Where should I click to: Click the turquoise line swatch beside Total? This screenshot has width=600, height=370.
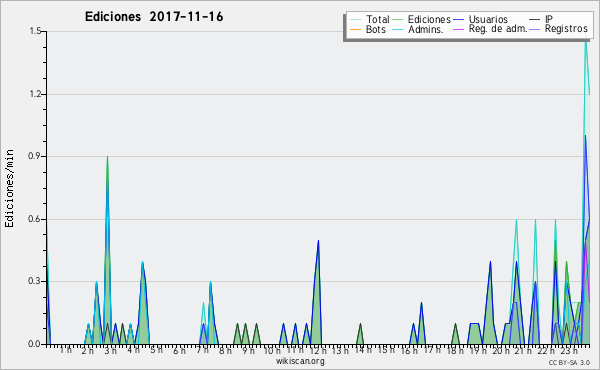355,20
